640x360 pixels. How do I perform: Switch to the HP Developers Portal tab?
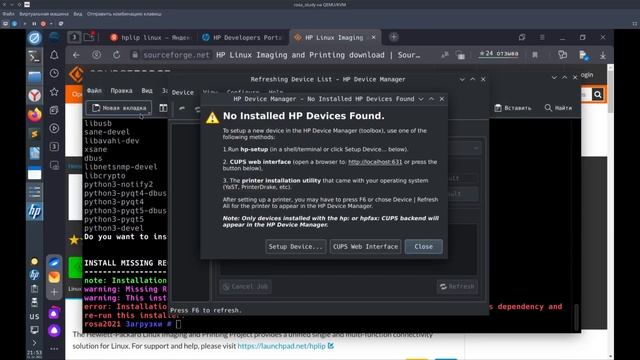tap(243, 38)
